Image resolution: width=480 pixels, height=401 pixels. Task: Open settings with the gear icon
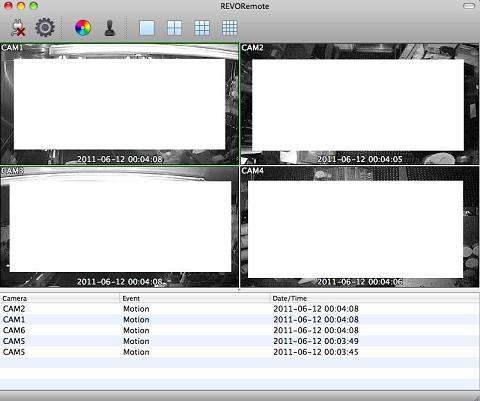[x=45, y=28]
